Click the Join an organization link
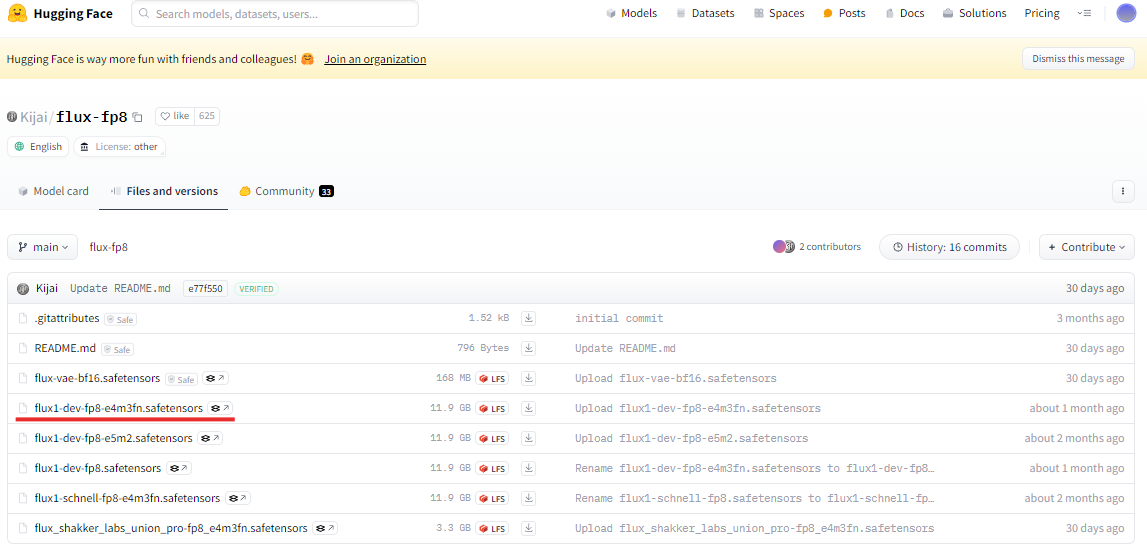The image size is (1147, 545). (x=375, y=59)
